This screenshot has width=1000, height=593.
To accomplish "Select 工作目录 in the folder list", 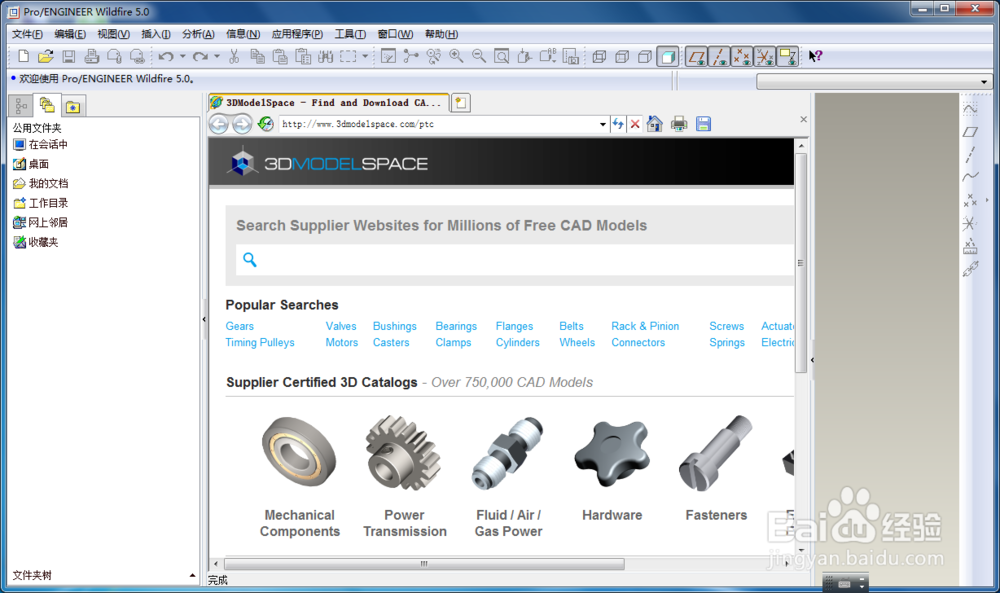I will [x=41, y=203].
